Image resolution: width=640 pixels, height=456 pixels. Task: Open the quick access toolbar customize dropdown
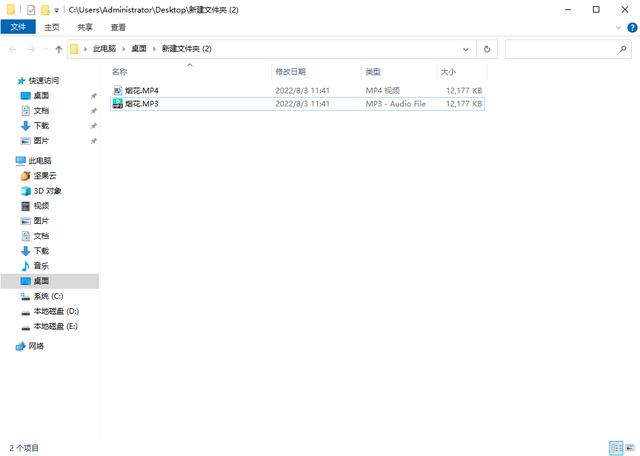pos(56,10)
